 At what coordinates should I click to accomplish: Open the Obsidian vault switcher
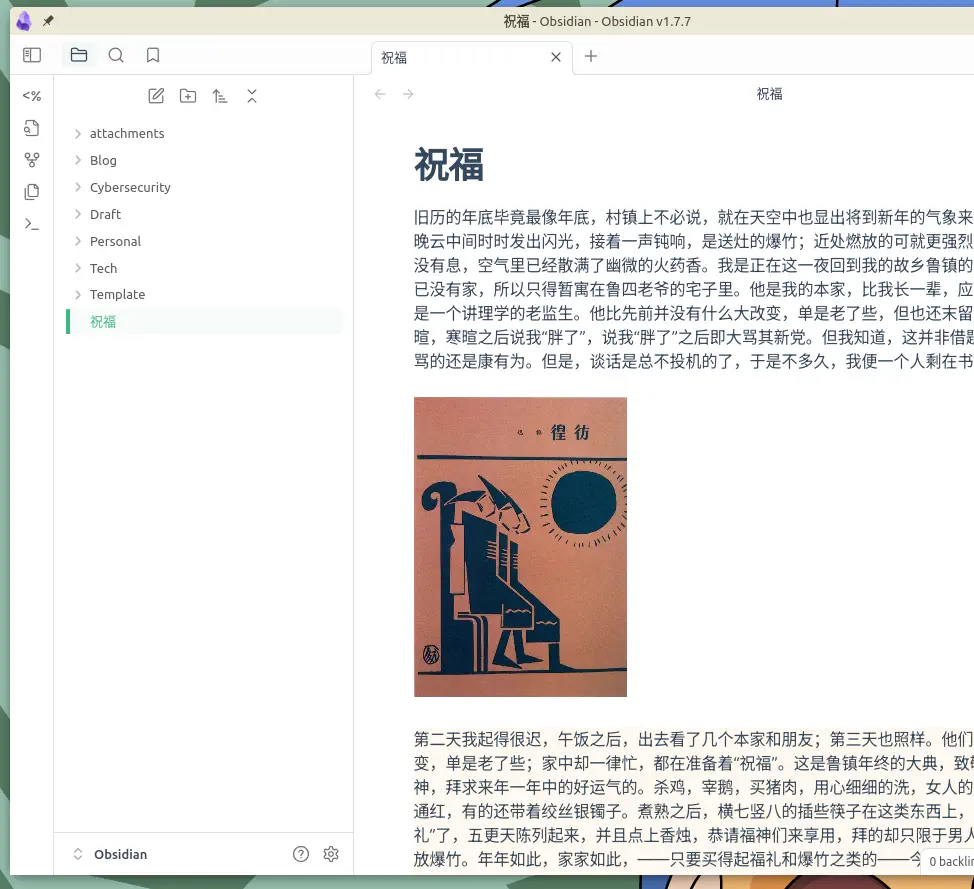tap(111, 854)
